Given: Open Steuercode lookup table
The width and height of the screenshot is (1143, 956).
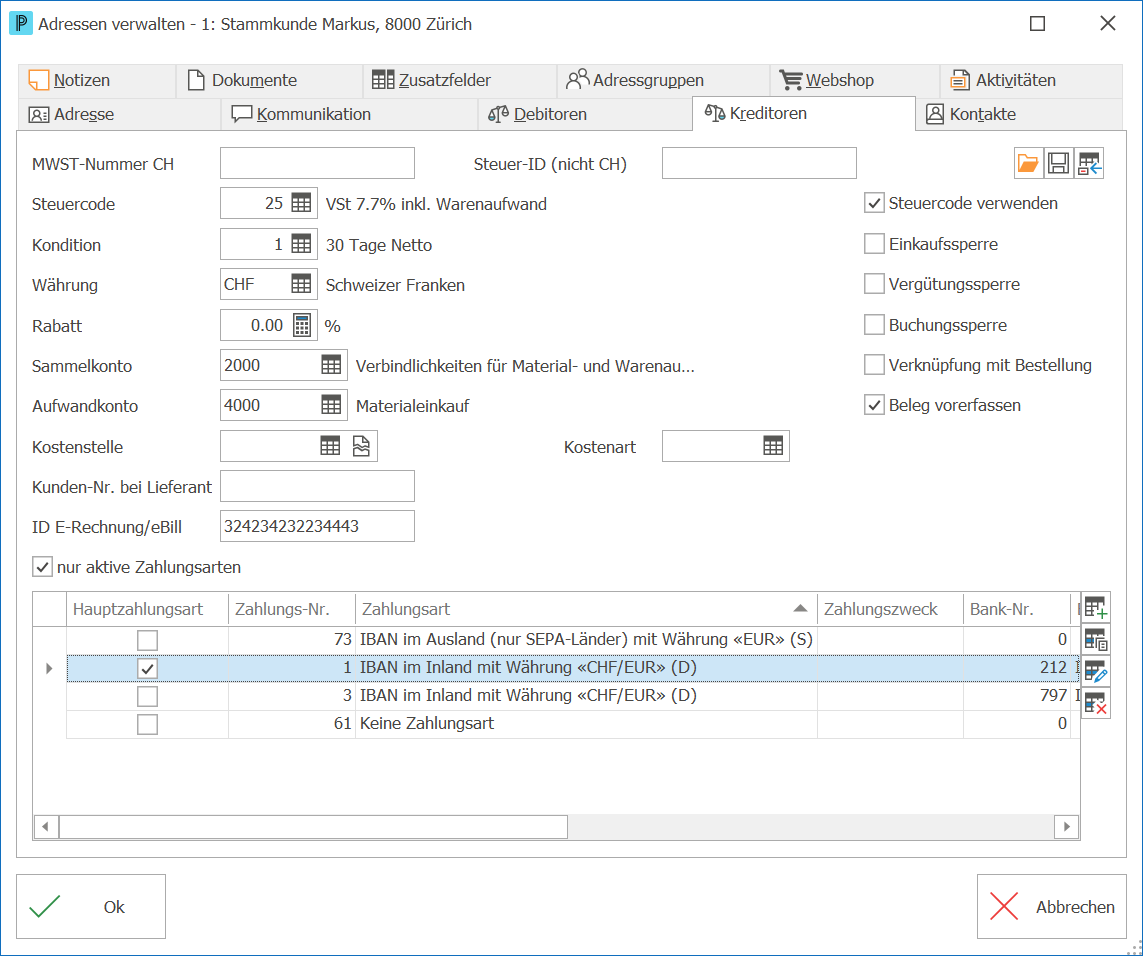Looking at the screenshot, I should coord(301,203).
